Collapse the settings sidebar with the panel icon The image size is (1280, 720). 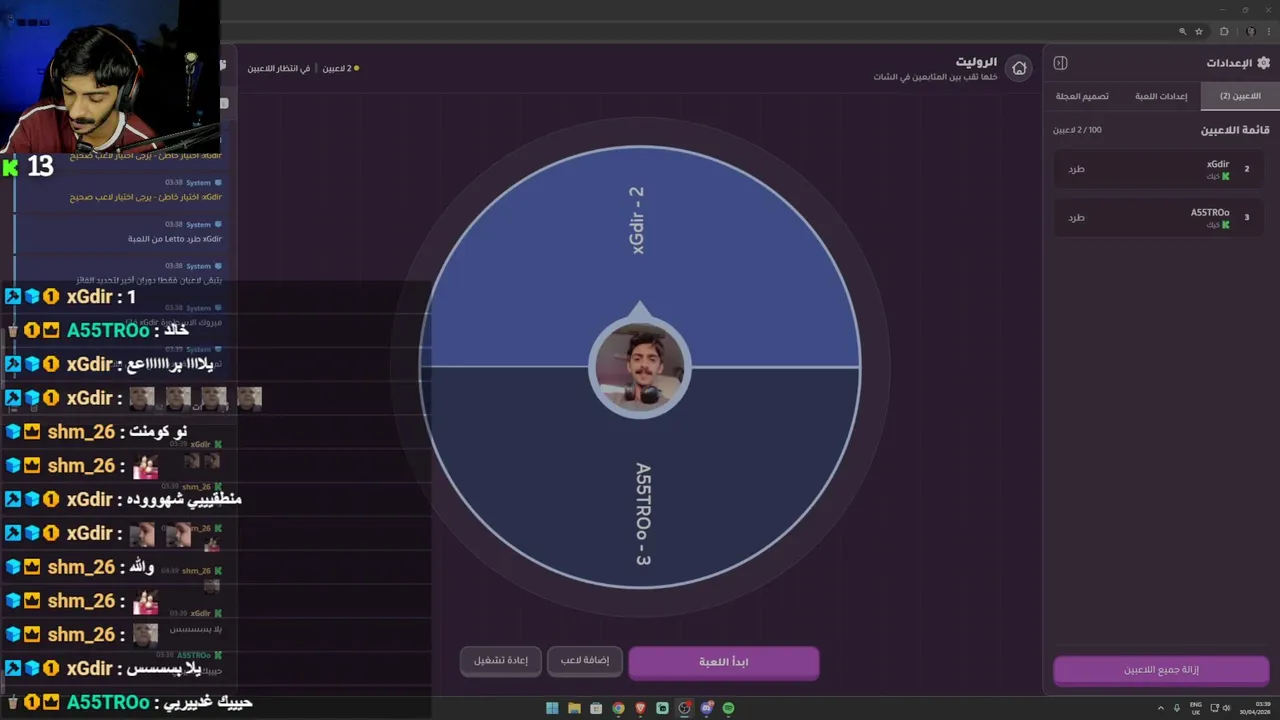pyautogui.click(x=1061, y=63)
